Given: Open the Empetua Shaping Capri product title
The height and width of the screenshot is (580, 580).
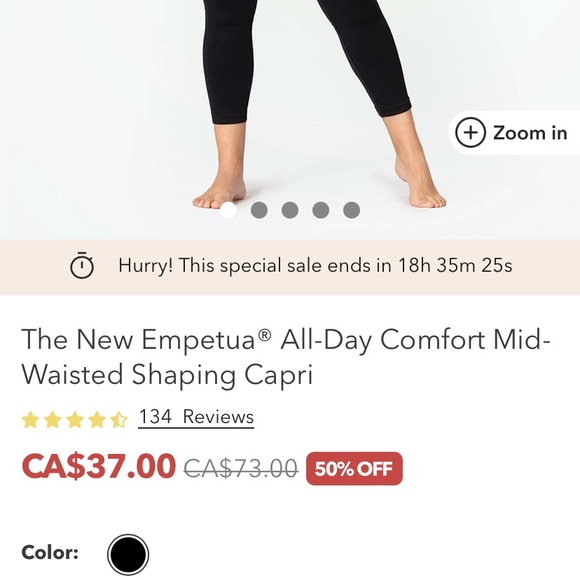Looking at the screenshot, I should (286, 357).
